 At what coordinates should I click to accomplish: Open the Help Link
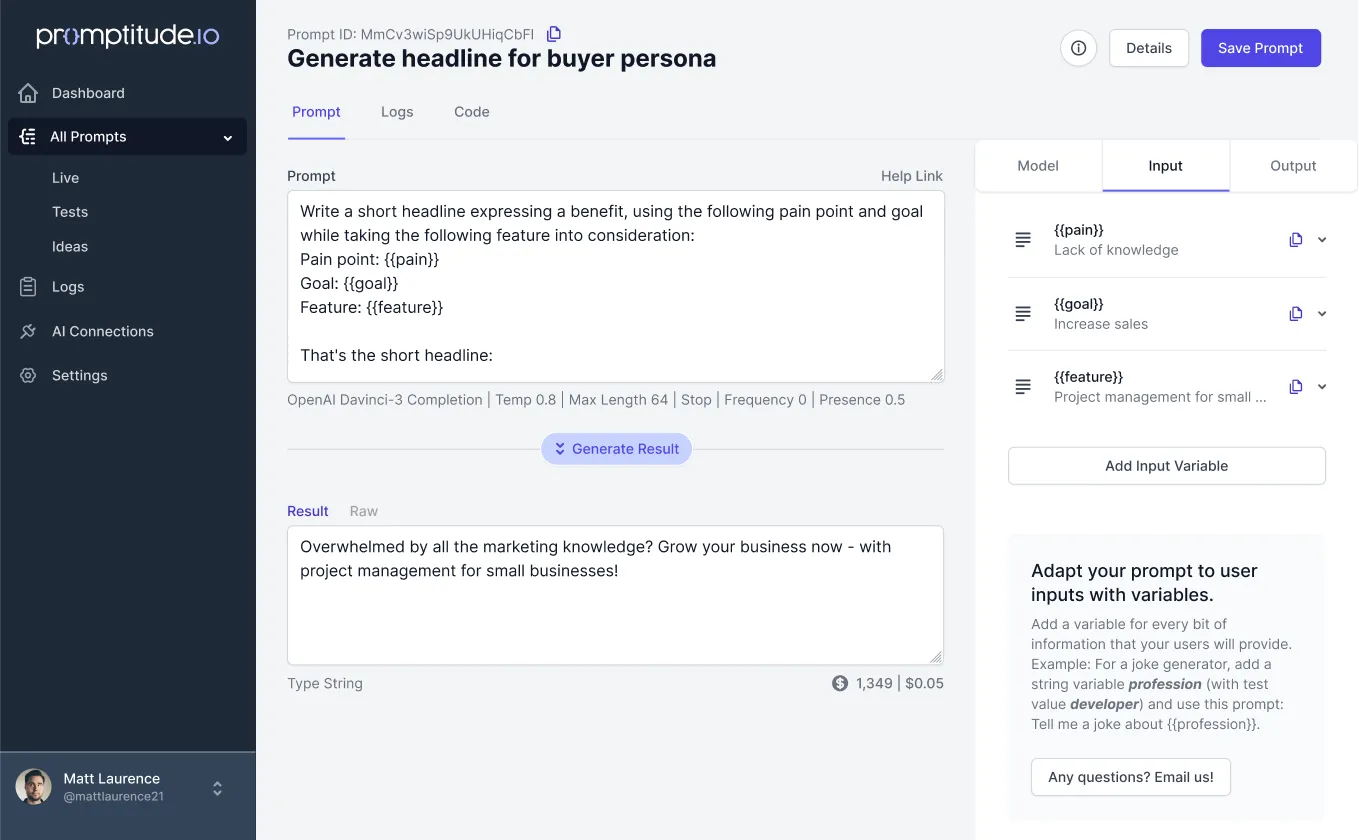[911, 176]
